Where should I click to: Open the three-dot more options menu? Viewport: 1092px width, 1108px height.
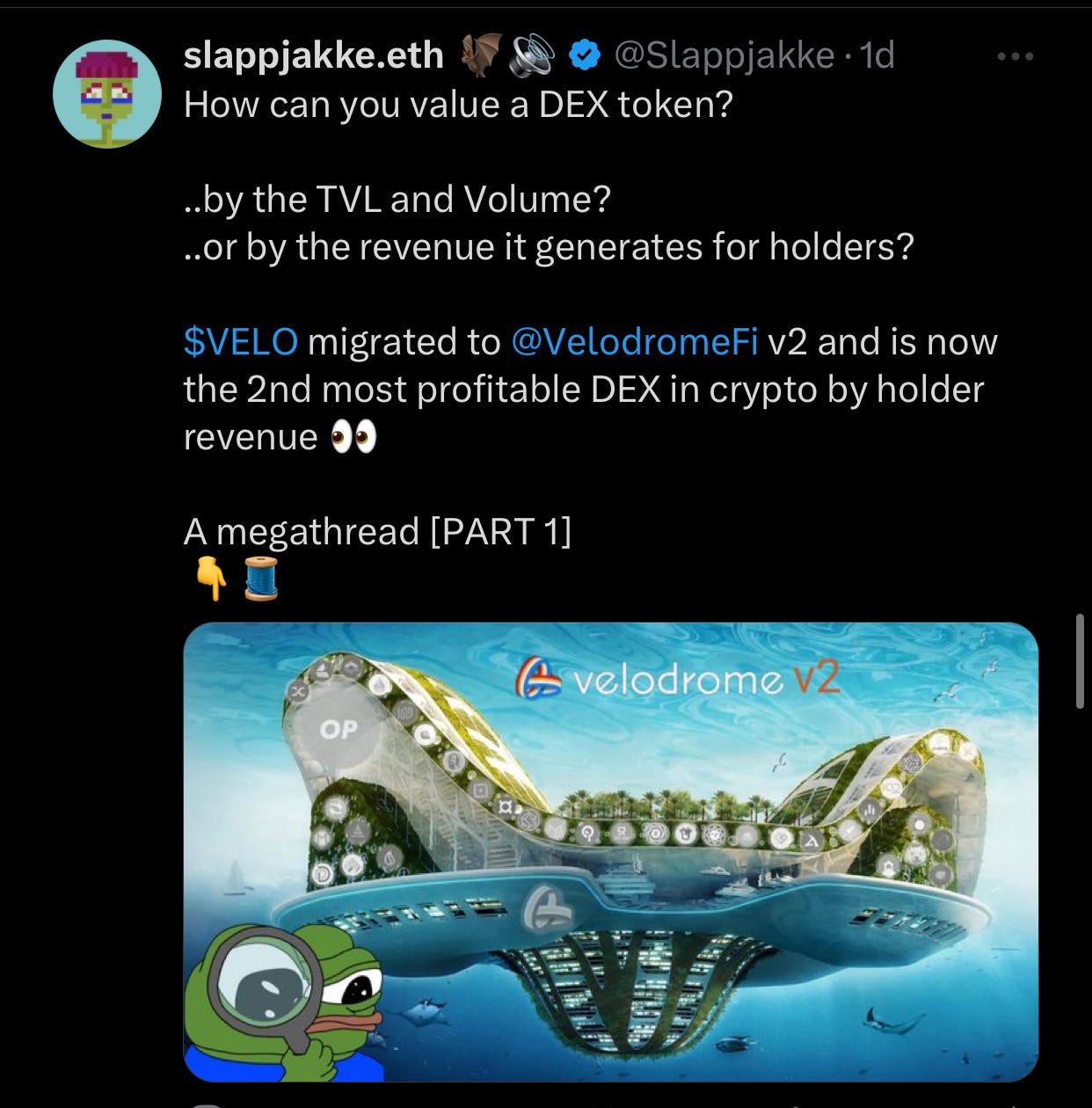click(1016, 56)
